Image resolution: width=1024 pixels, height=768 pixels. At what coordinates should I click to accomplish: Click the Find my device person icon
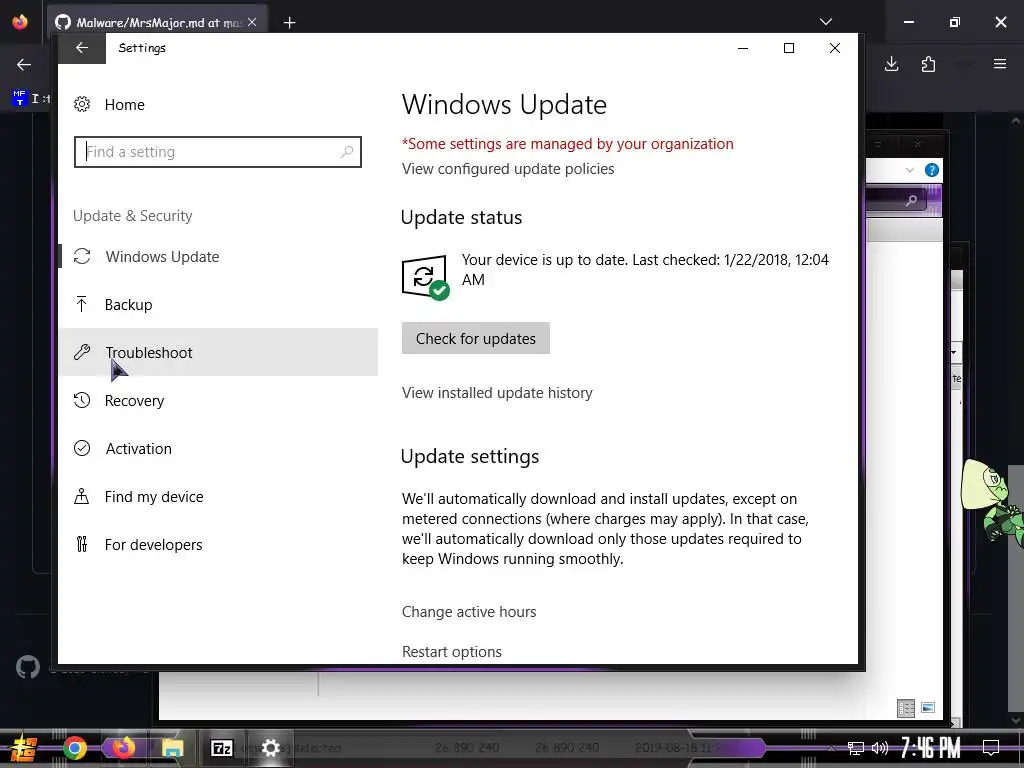tap(82, 496)
